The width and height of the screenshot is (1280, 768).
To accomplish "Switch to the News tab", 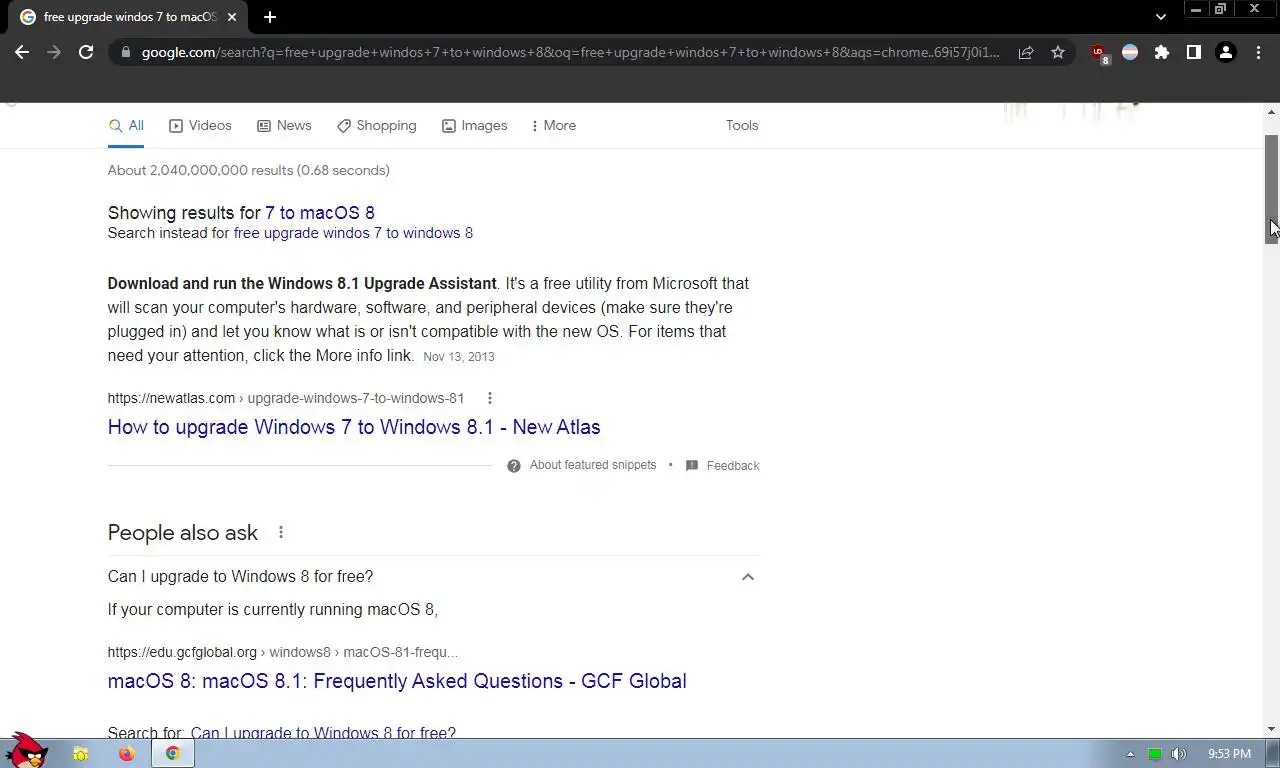I will pos(284,126).
